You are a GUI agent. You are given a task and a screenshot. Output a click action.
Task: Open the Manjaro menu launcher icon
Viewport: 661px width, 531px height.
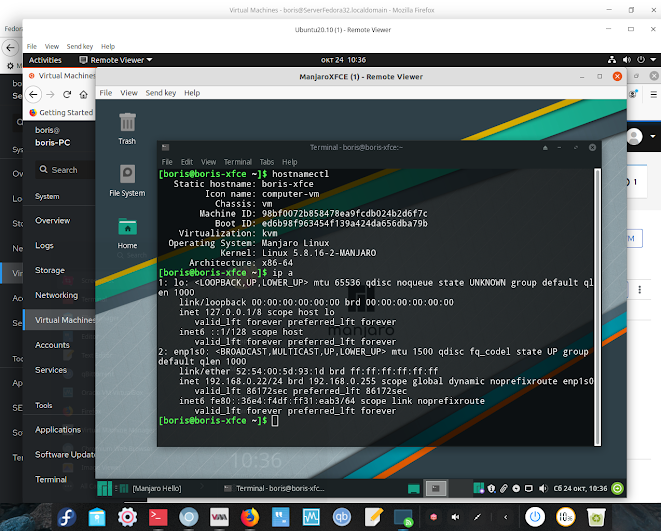(105, 488)
